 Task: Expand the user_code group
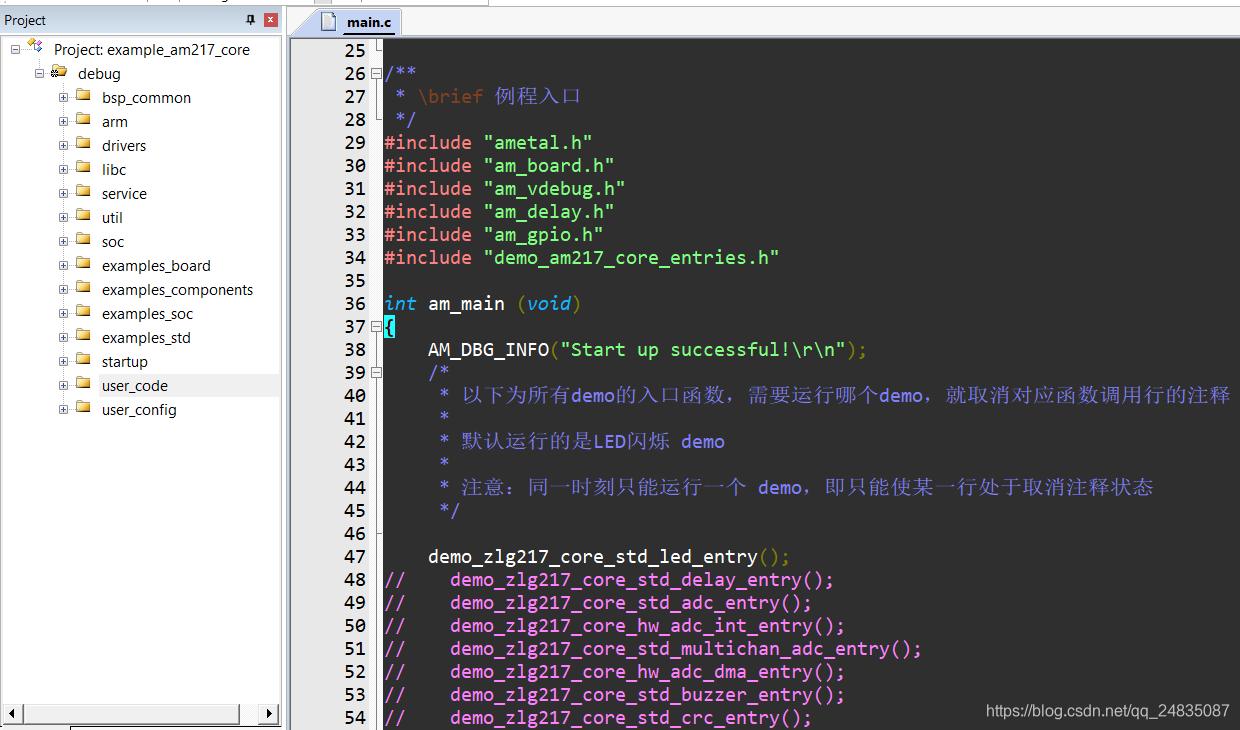point(63,385)
